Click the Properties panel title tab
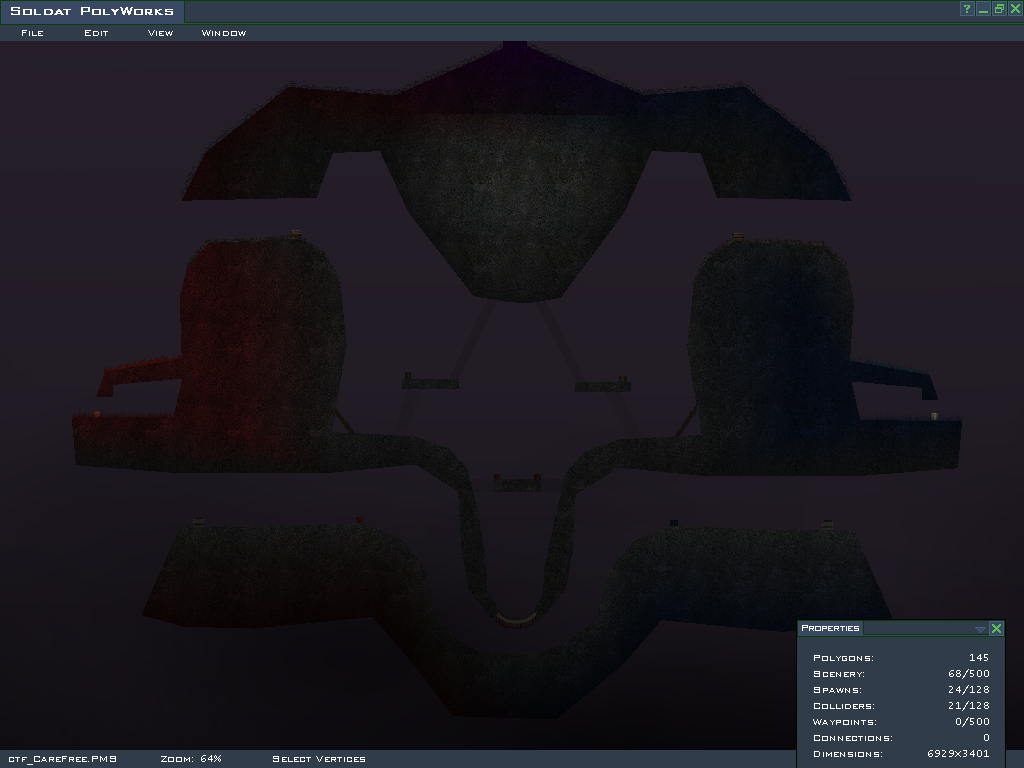This screenshot has width=1024, height=768. [x=830, y=628]
